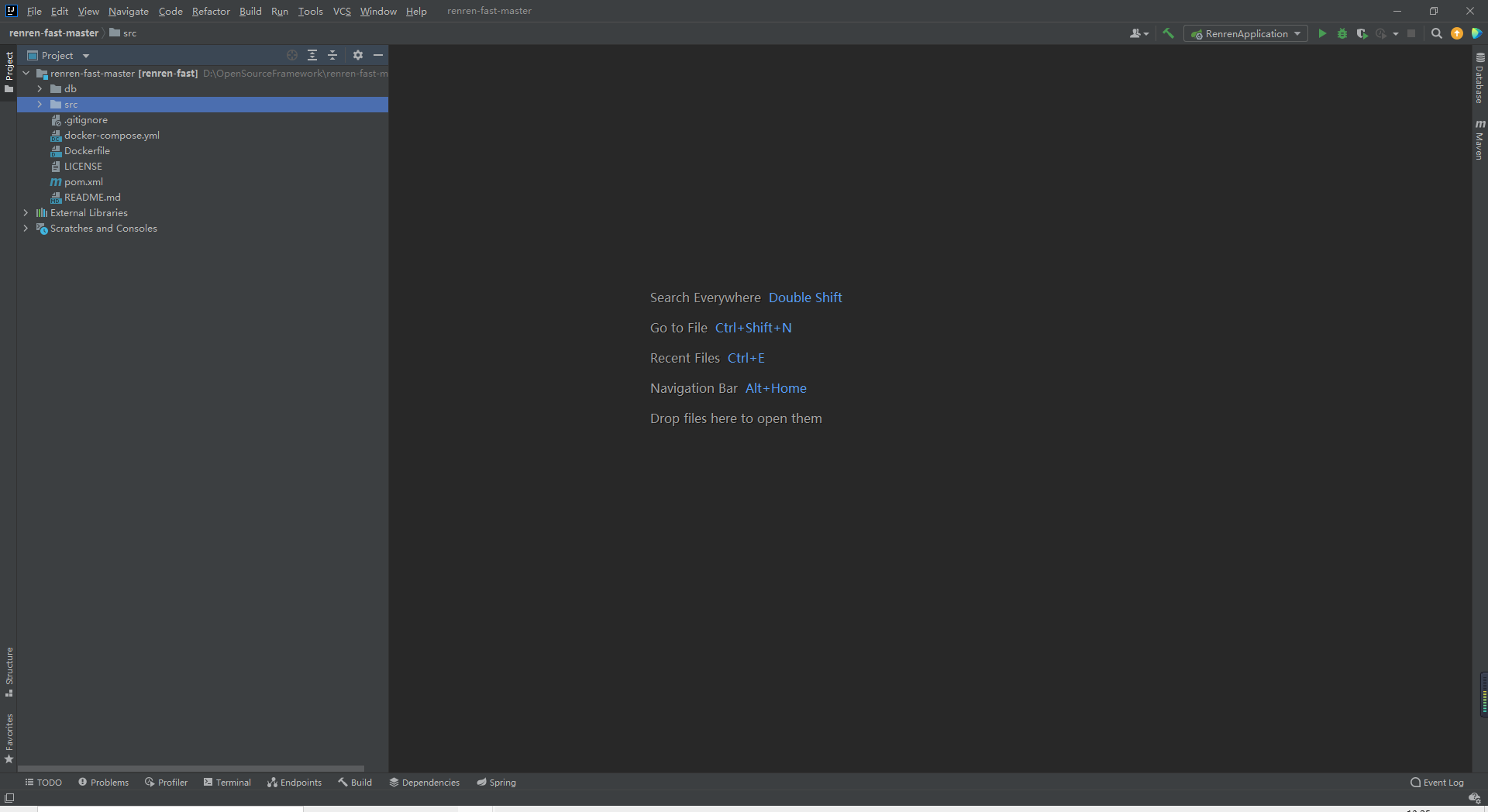Open the Navigate menu
This screenshot has width=1488, height=812.
pos(129,11)
